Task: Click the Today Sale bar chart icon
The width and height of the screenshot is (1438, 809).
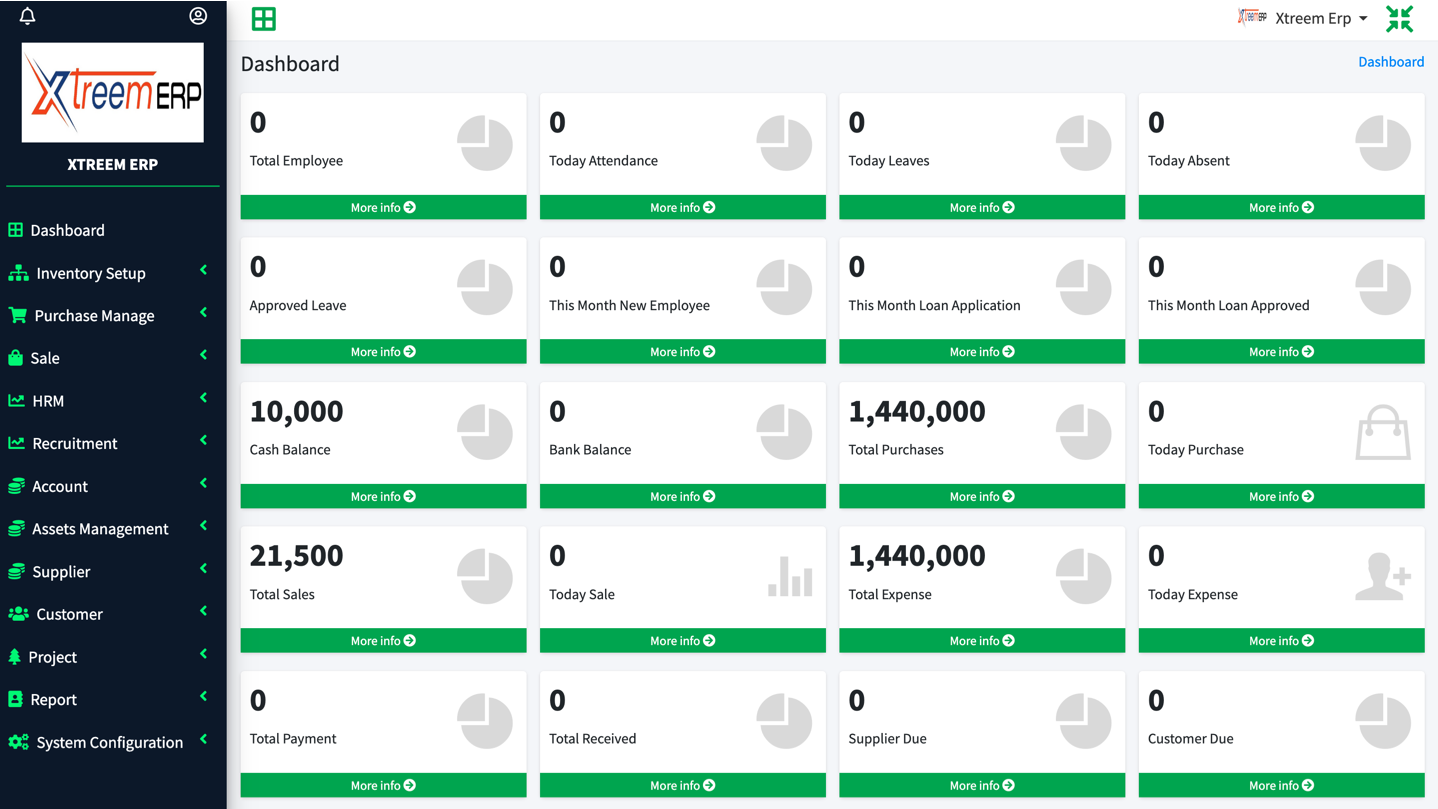Action: tap(789, 577)
